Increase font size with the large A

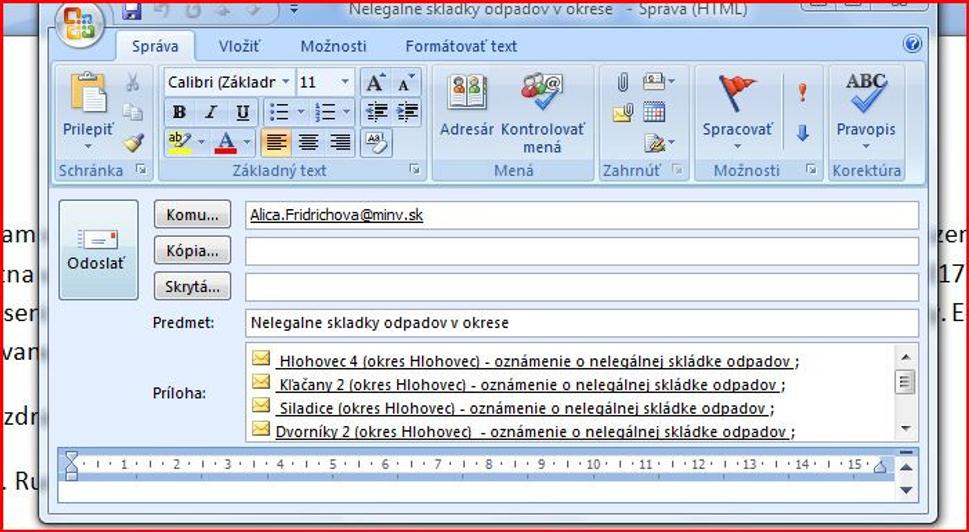pyautogui.click(x=375, y=82)
